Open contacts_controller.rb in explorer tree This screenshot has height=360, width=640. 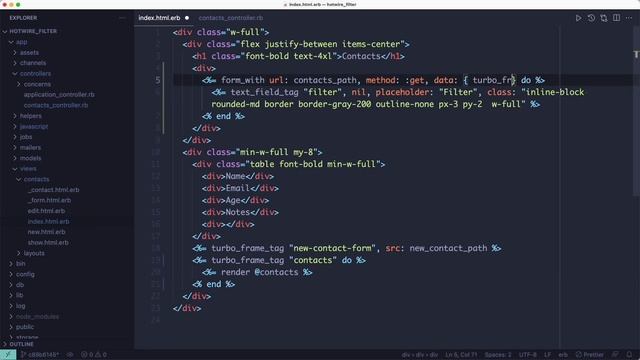tap(56, 105)
